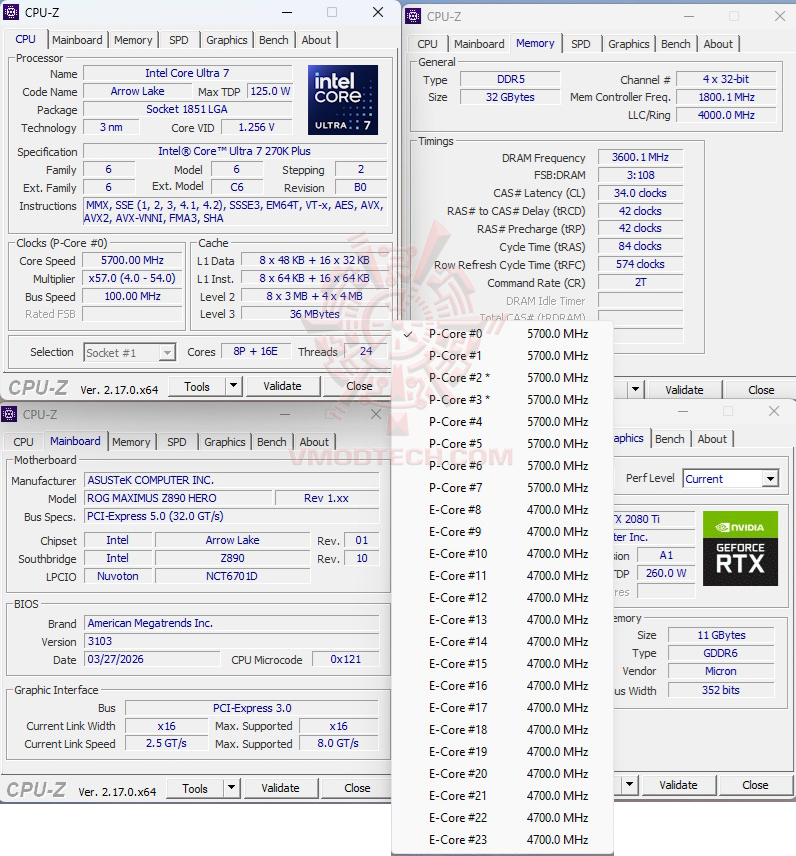Image resolution: width=796 pixels, height=856 pixels.
Task: Click the Specification field Intel Core Ultra 7 270K Plus
Action: pos(235,151)
